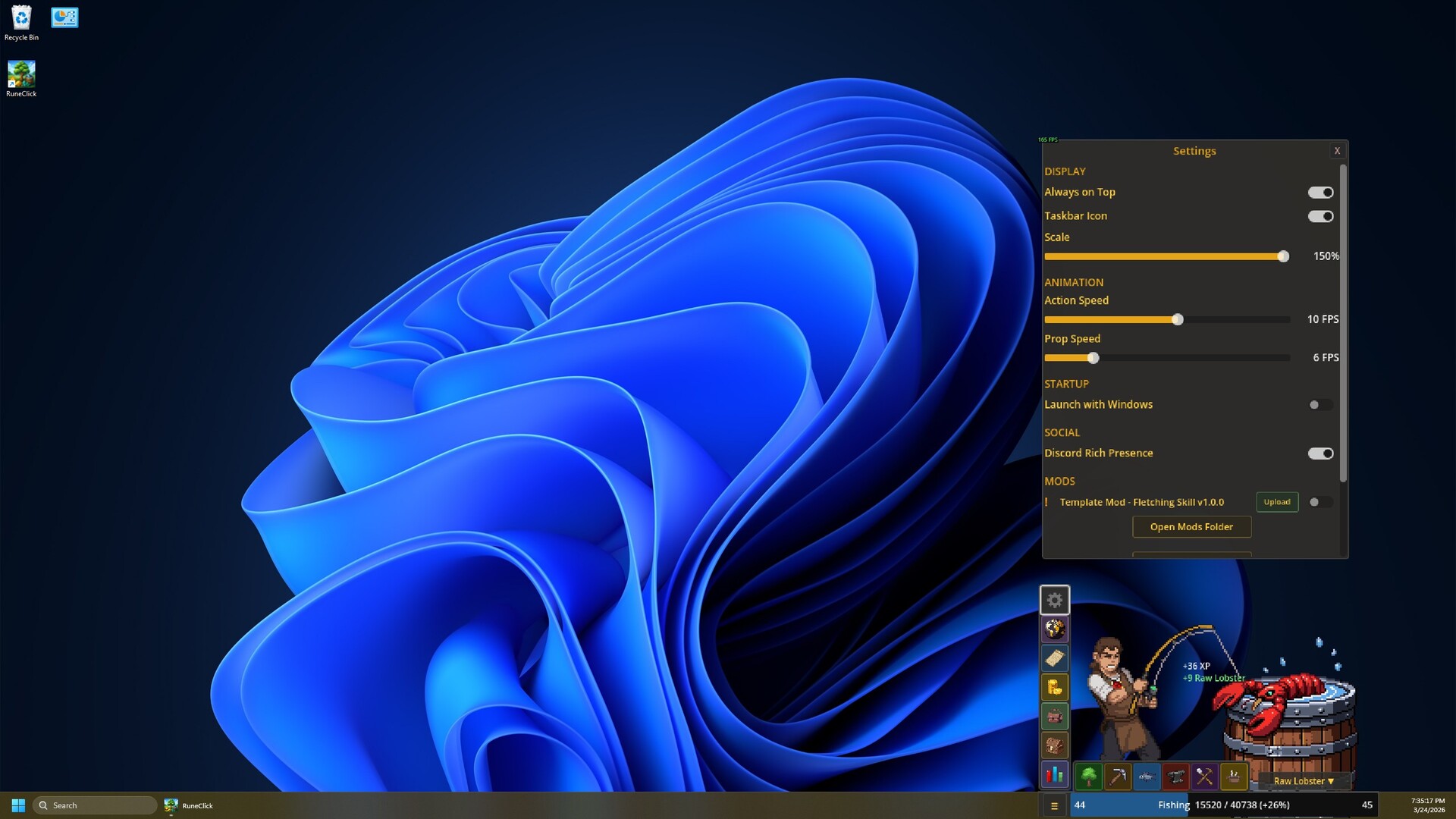The height and width of the screenshot is (819, 1456).
Task: Turn off Discord Rich Presence
Action: point(1320,453)
